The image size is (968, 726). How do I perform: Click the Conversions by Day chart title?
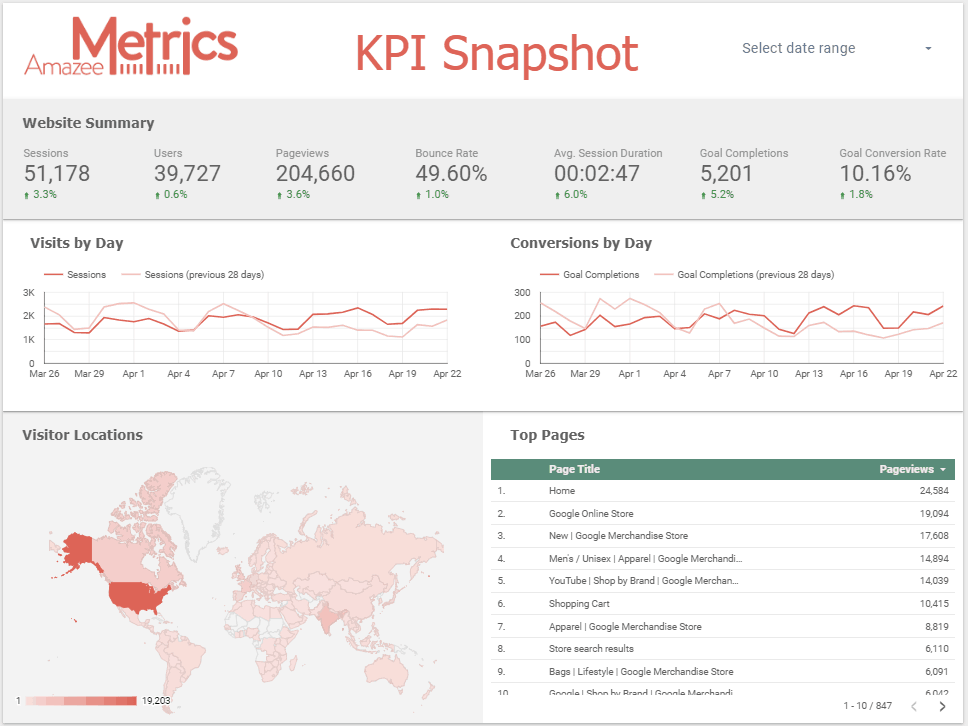point(581,243)
